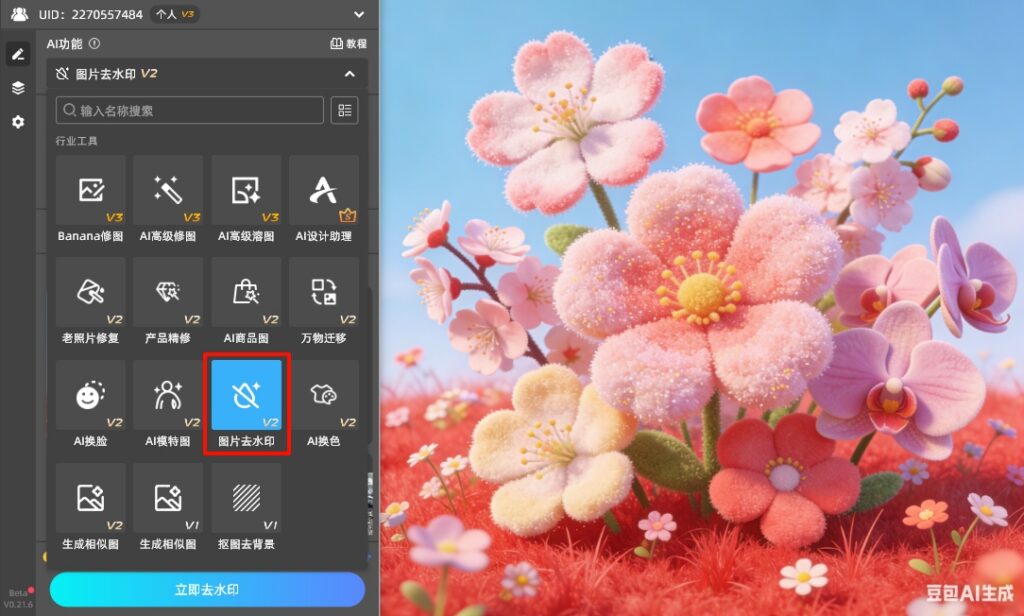The image size is (1024, 616).
Task: Select the AI商品图 tool
Action: (x=246, y=293)
